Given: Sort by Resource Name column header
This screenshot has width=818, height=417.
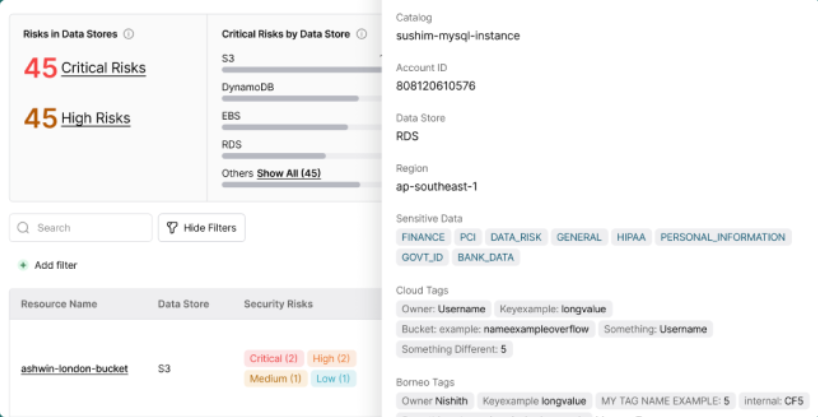Looking at the screenshot, I should click(59, 304).
